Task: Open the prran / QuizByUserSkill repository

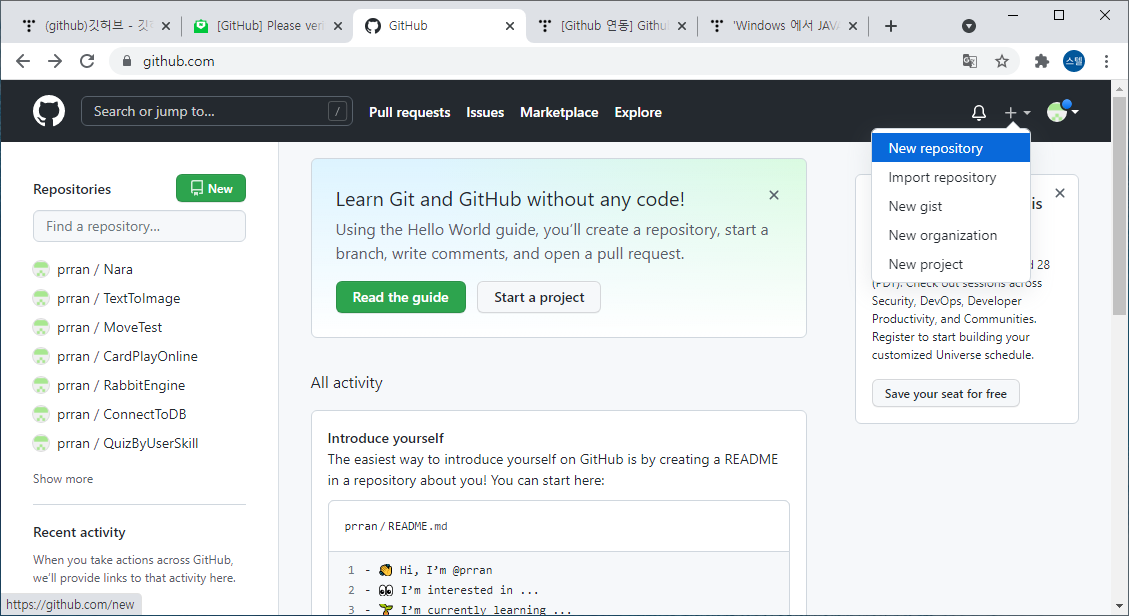Action: click(127, 443)
